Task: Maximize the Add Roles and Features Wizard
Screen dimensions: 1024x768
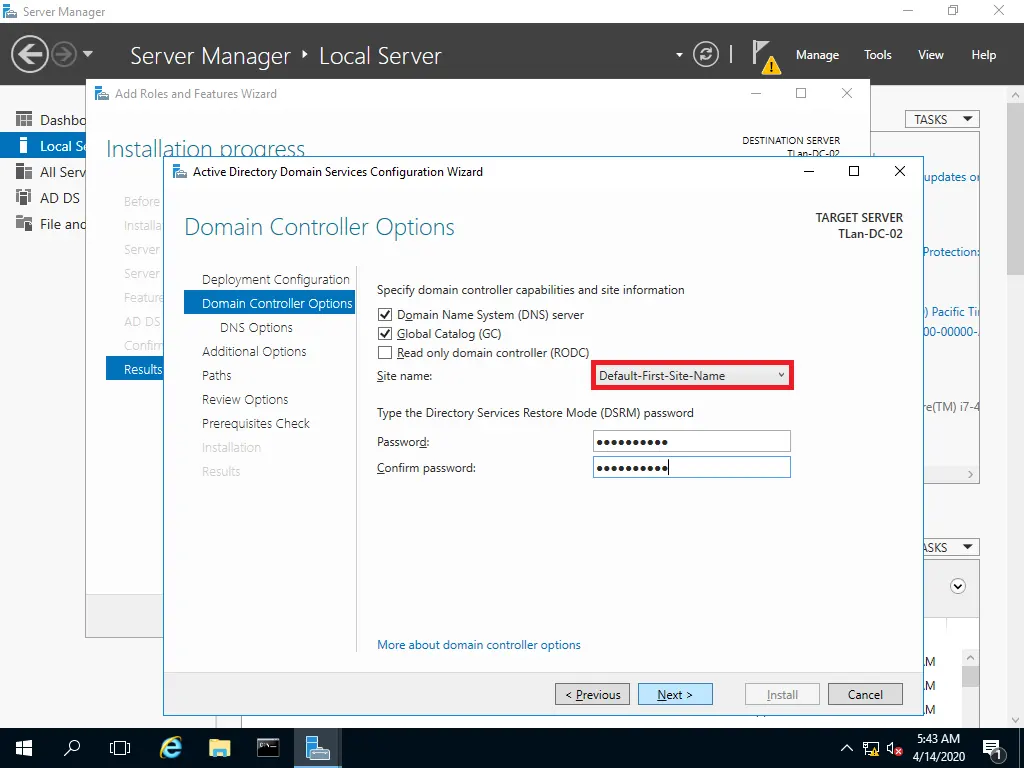Action: (x=801, y=93)
